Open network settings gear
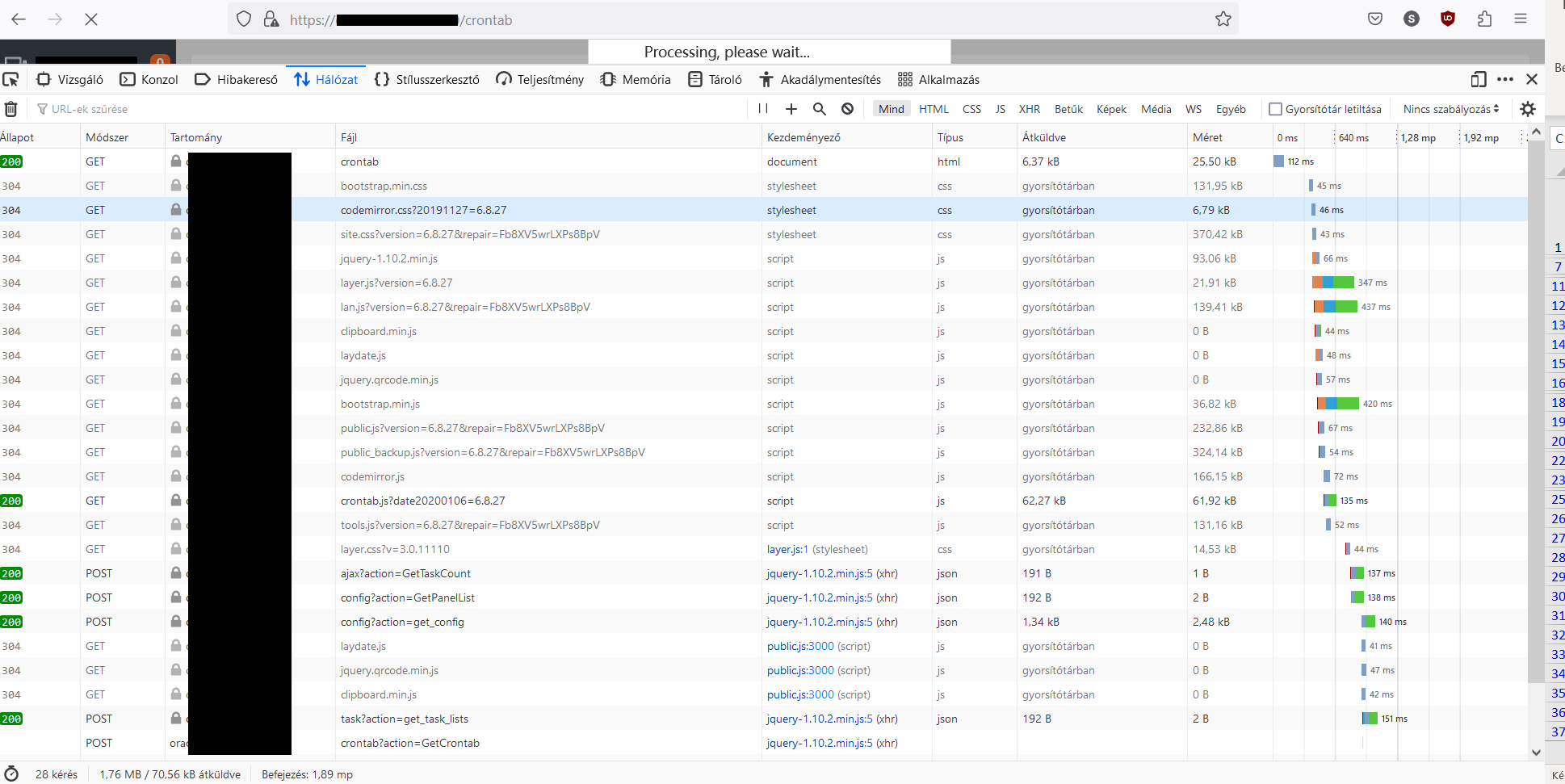Viewport: 1565px width, 784px height. point(1527,109)
